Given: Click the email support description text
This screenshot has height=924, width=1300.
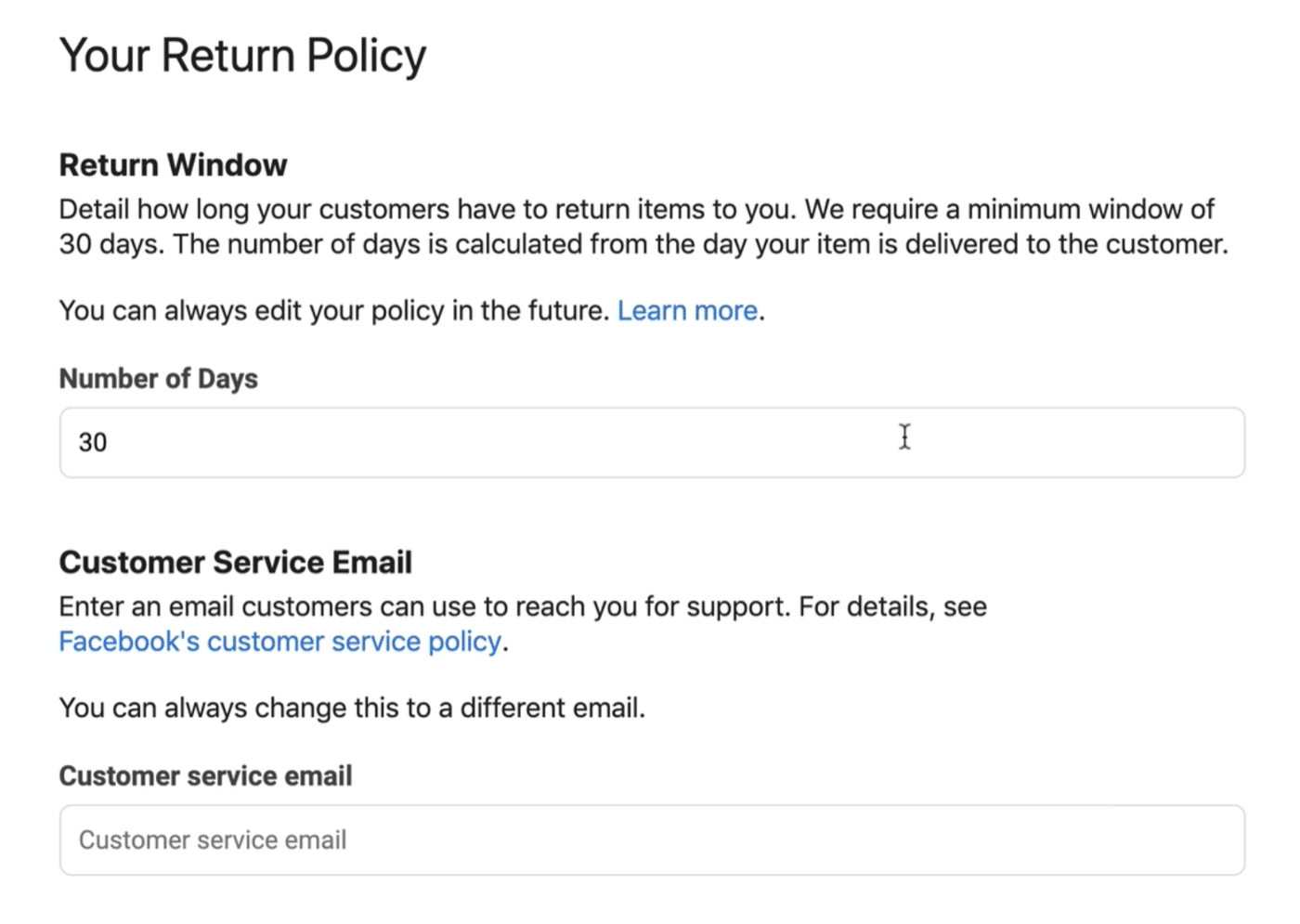Looking at the screenshot, I should click(x=520, y=605).
